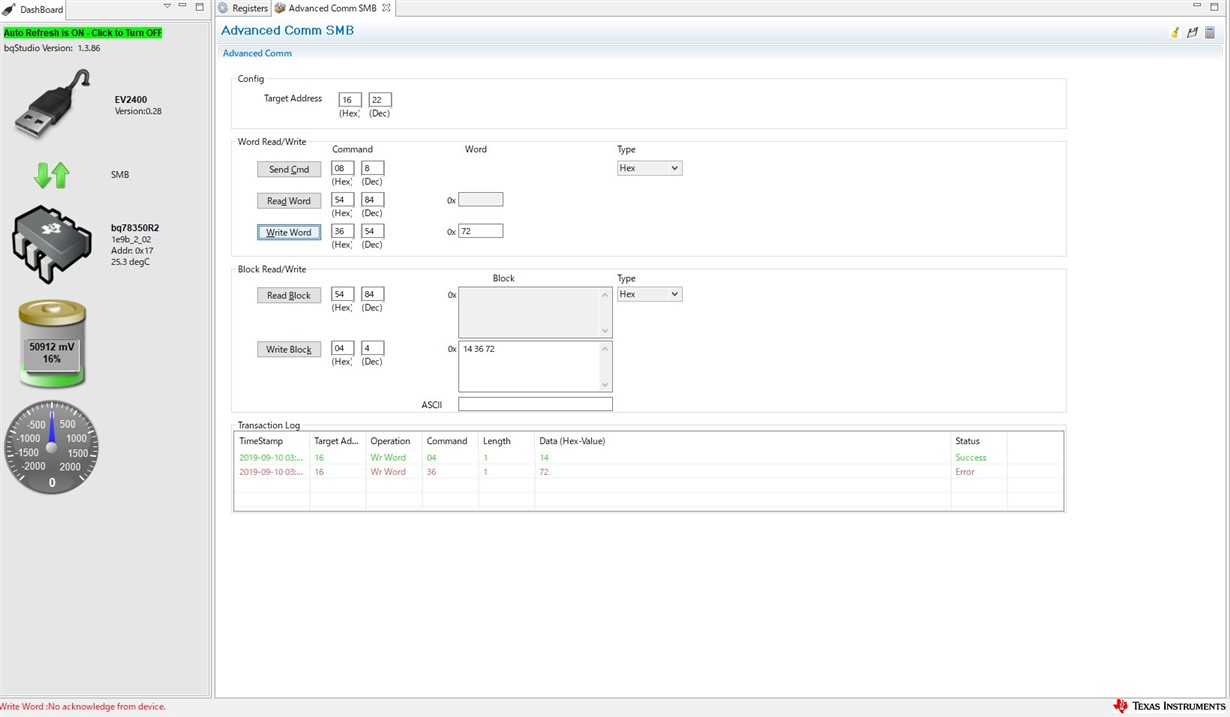Click the Write Block button
Screen dimensions: 1230x717
[289, 349]
